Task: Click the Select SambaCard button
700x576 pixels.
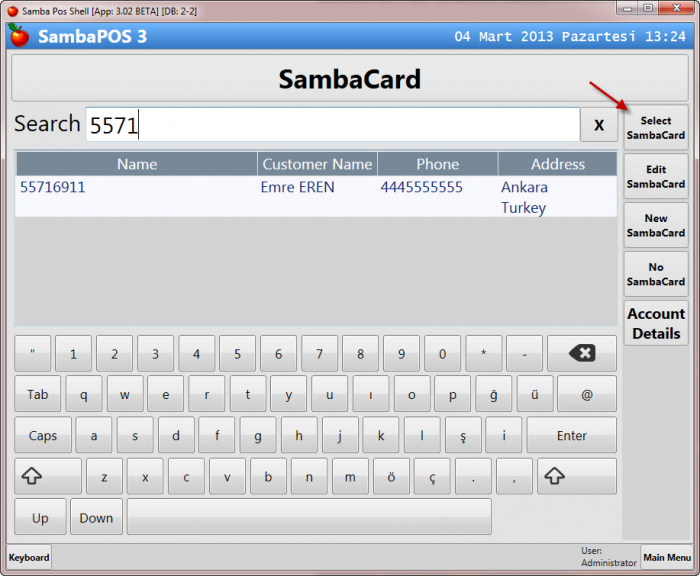Action: tap(655, 128)
